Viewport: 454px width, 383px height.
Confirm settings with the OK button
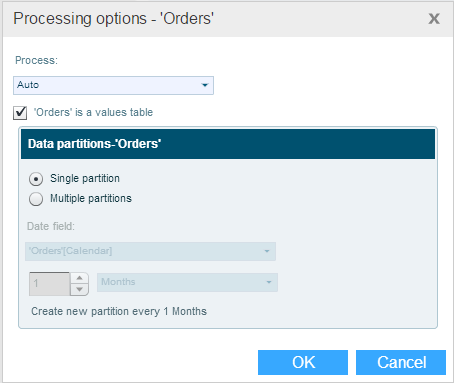(x=303, y=362)
